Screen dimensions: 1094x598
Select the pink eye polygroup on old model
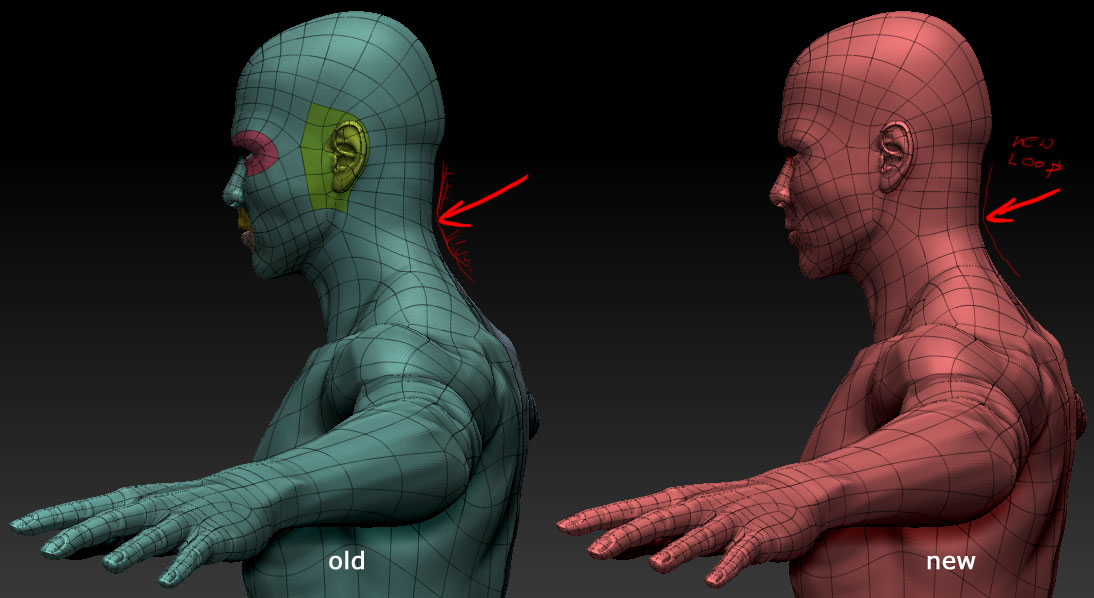pyautogui.click(x=256, y=153)
